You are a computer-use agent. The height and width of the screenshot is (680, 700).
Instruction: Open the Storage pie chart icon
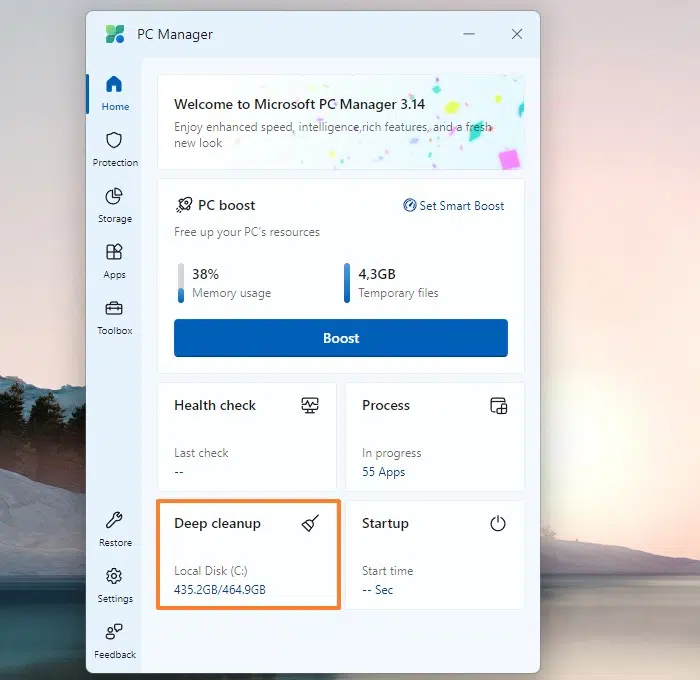[x=114, y=196]
